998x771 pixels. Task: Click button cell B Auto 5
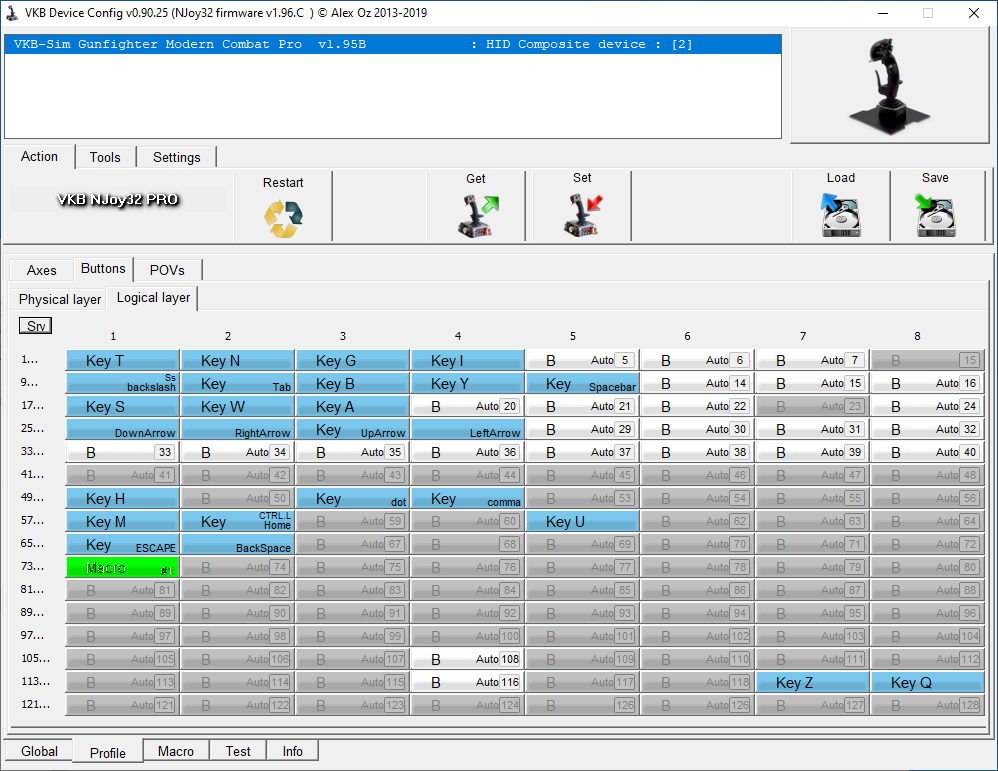click(582, 360)
